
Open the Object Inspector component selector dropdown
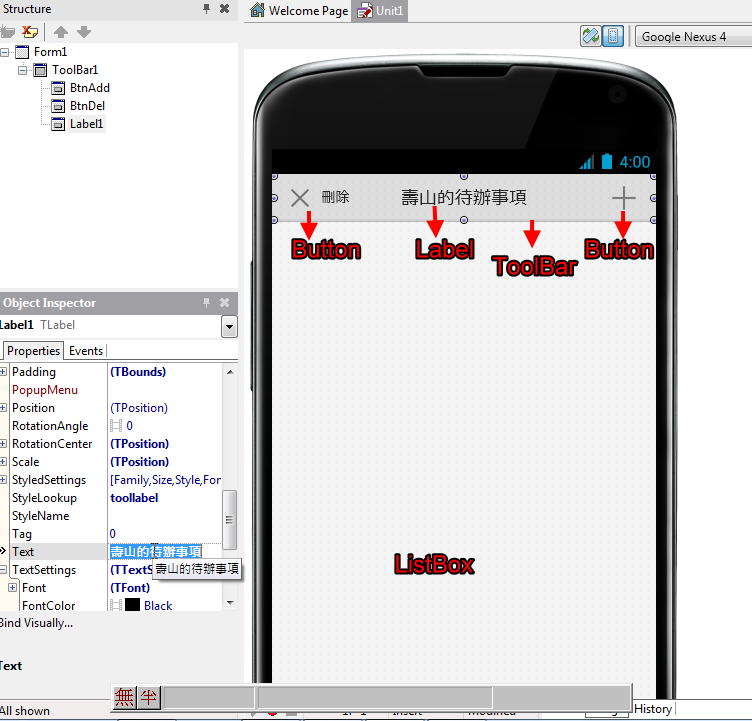pyautogui.click(x=229, y=327)
